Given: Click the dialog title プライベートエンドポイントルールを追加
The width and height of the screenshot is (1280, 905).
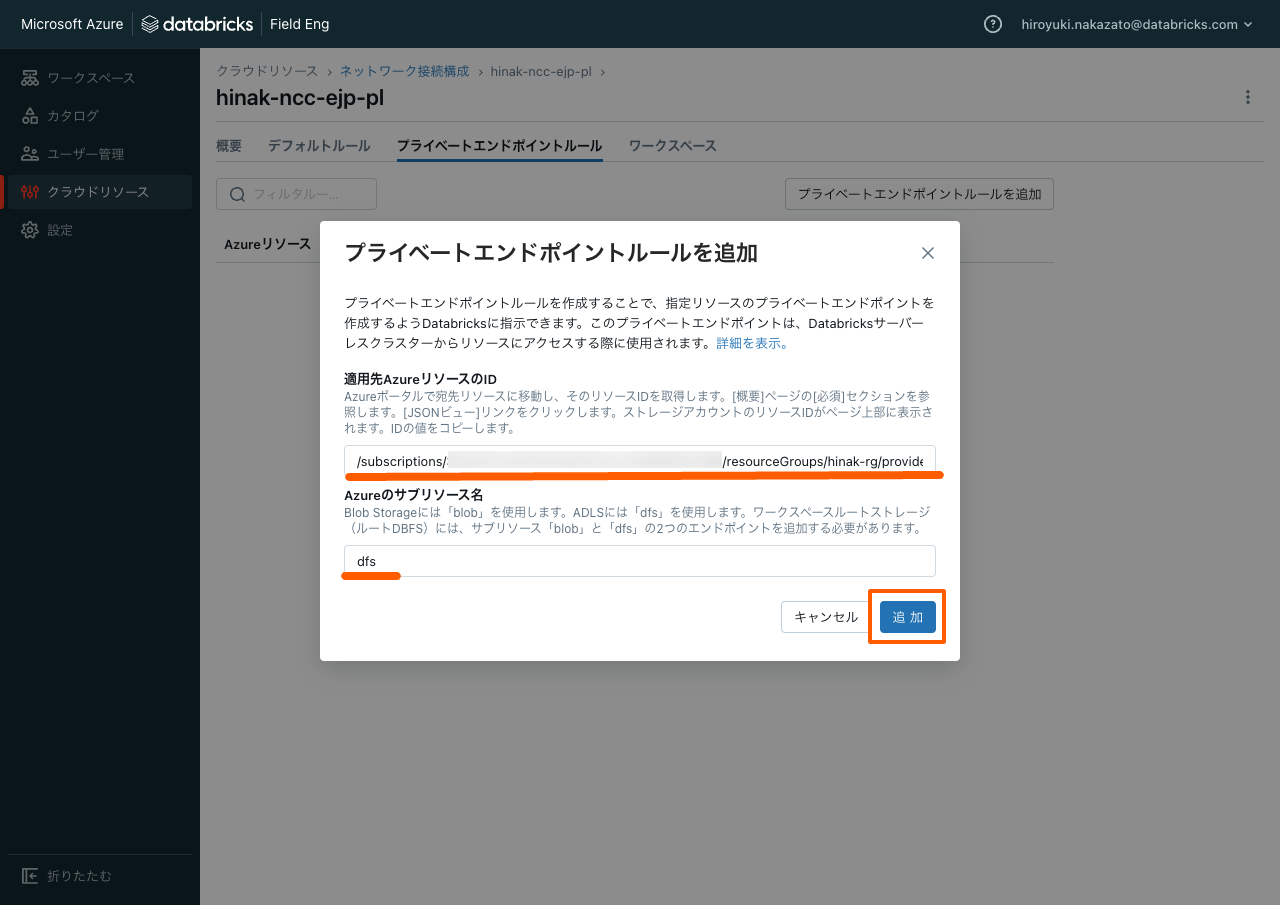Looking at the screenshot, I should click(551, 253).
